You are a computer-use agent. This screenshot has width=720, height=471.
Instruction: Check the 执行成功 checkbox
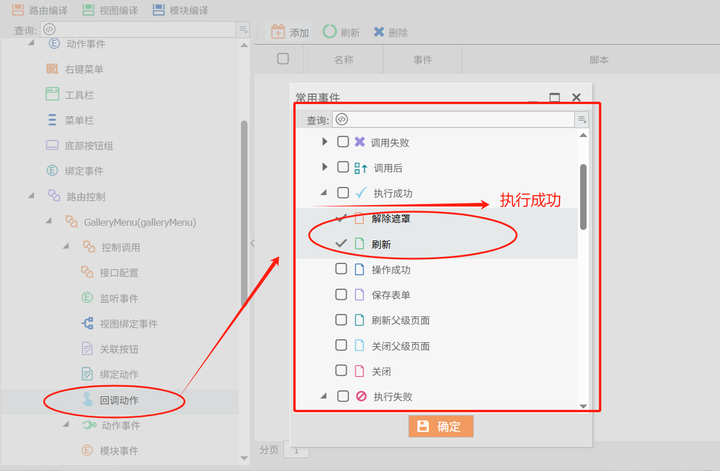point(343,192)
